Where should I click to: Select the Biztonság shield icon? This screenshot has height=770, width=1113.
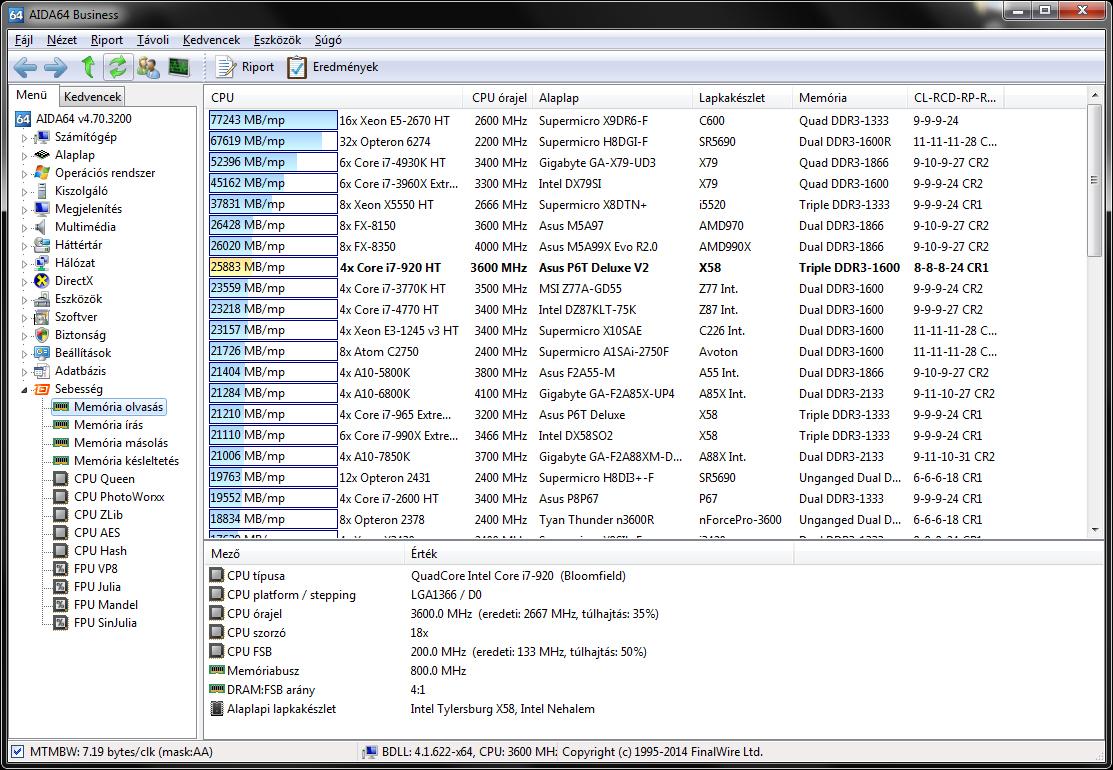tap(43, 334)
